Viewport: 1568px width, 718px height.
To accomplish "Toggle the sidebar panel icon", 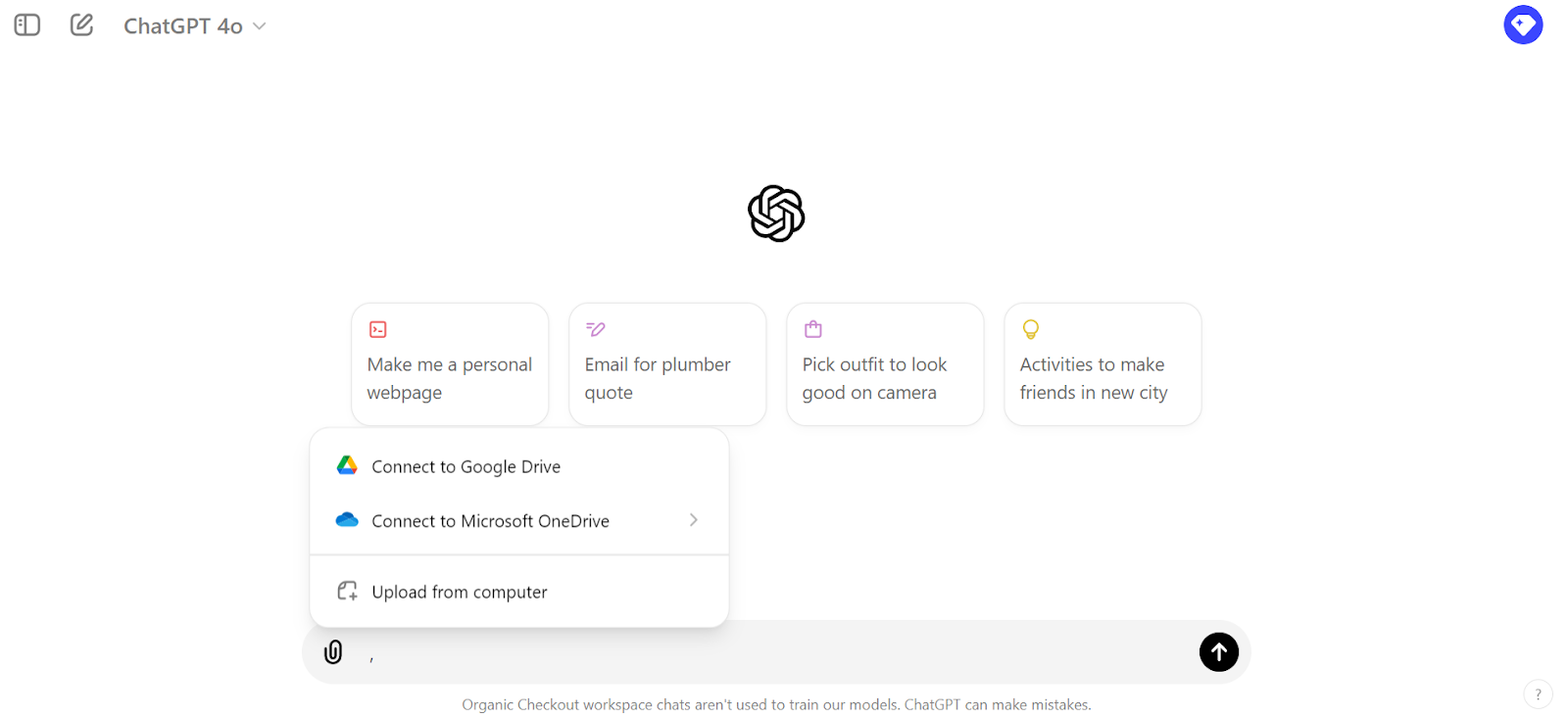I will (27, 25).
